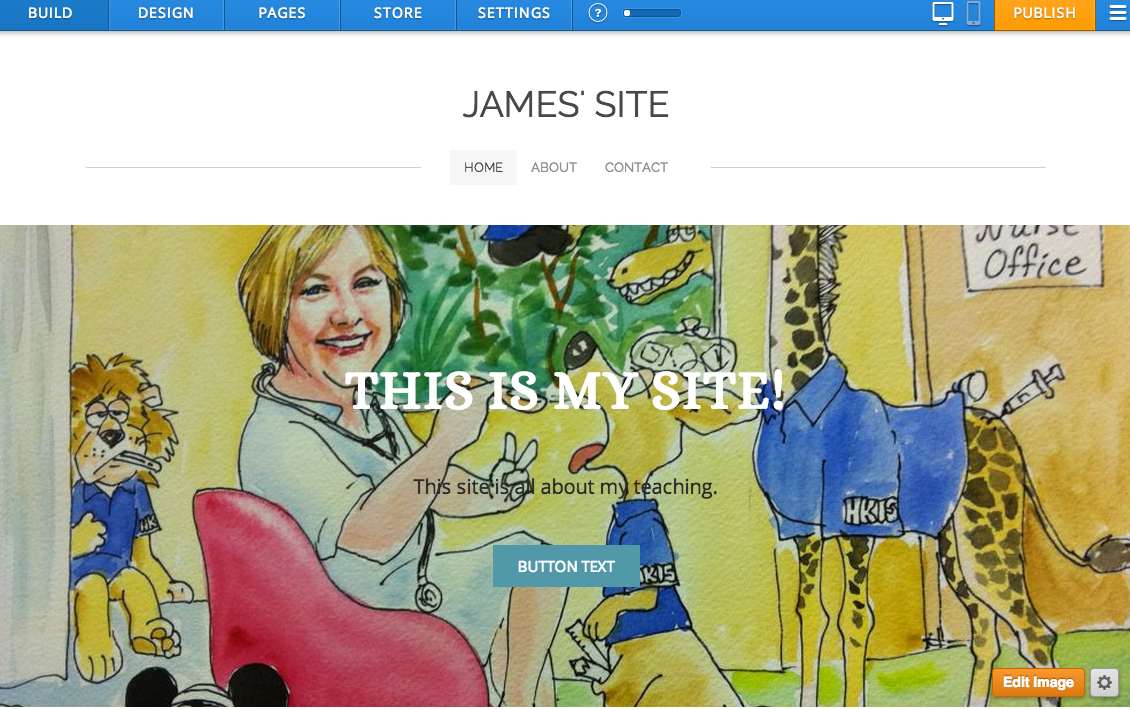Publish the site
This screenshot has width=1130, height=709.
1044,14
